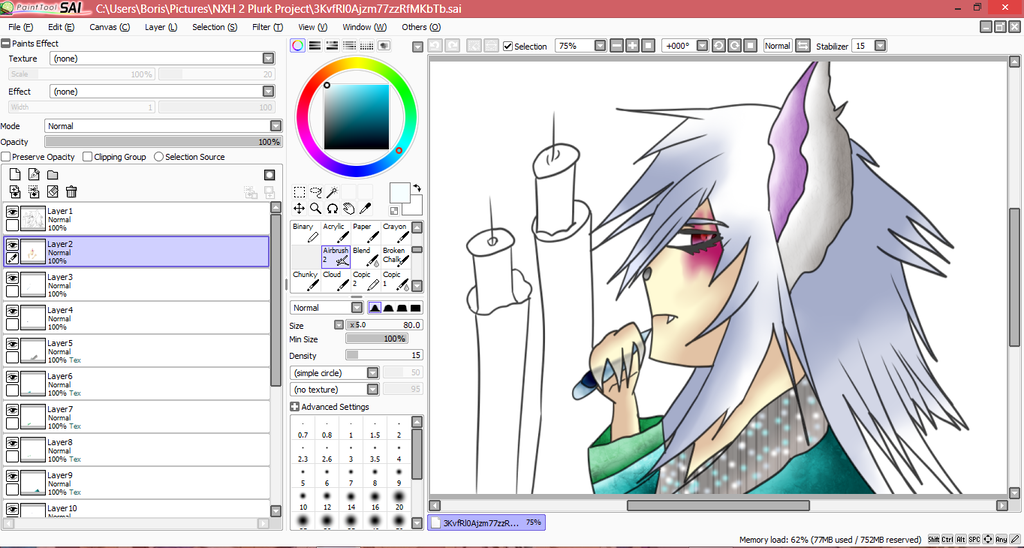Adjust the brush Density slider
This screenshot has height=548, width=1024.
384,355
